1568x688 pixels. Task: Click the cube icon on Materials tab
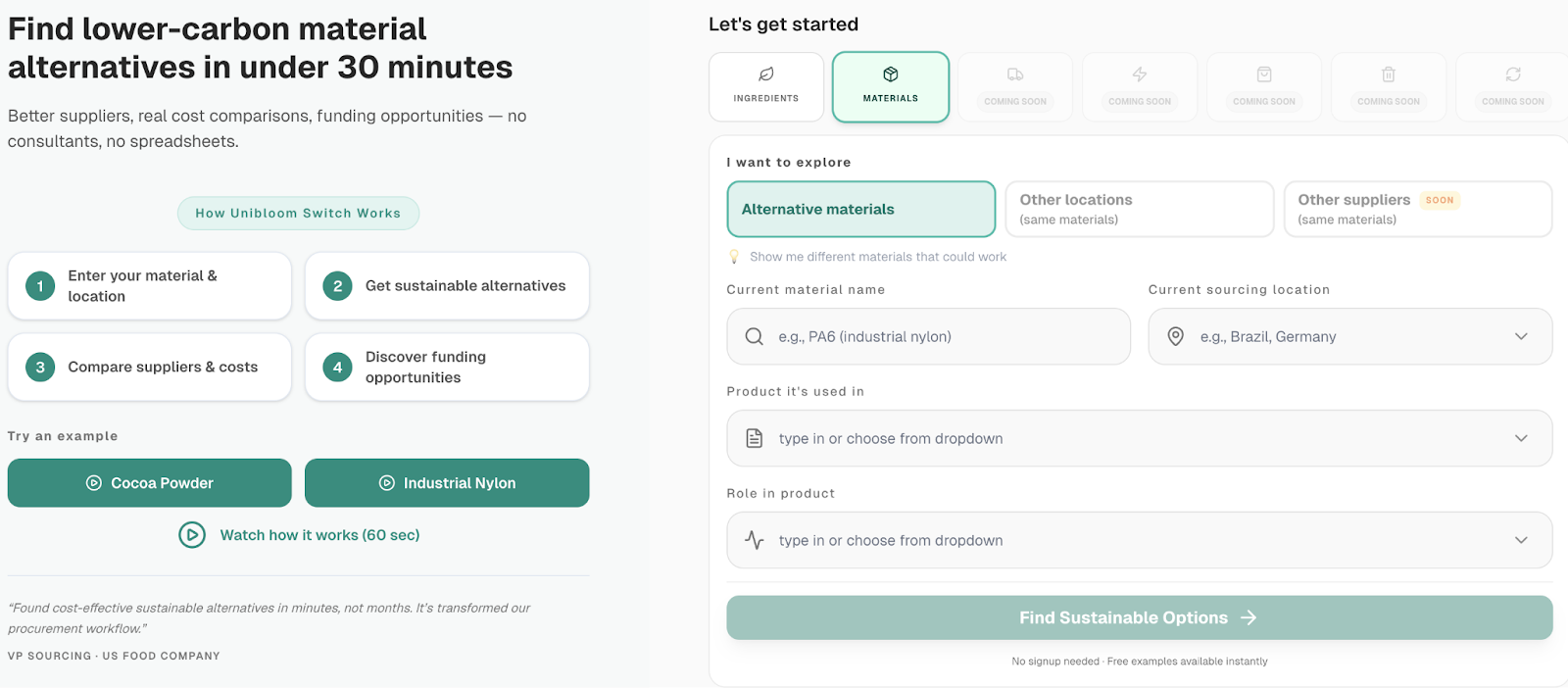pos(891,74)
